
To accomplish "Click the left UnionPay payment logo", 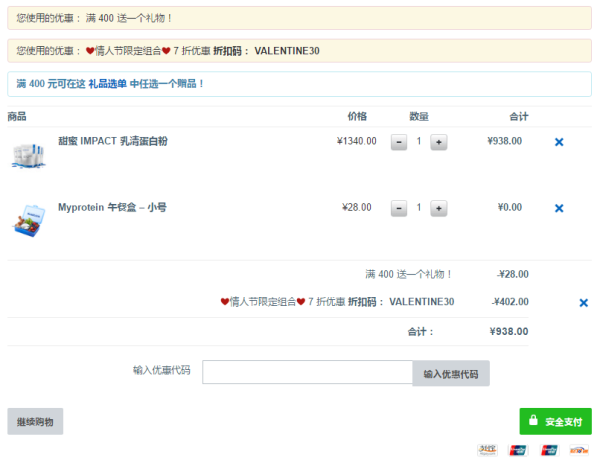I will (517, 450).
